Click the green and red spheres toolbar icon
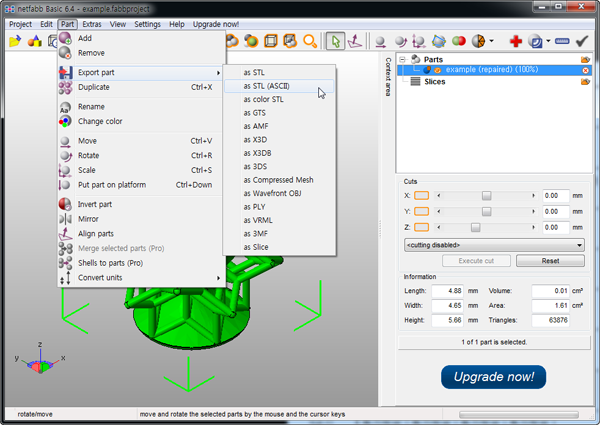This screenshot has height=425, width=600. [458, 41]
